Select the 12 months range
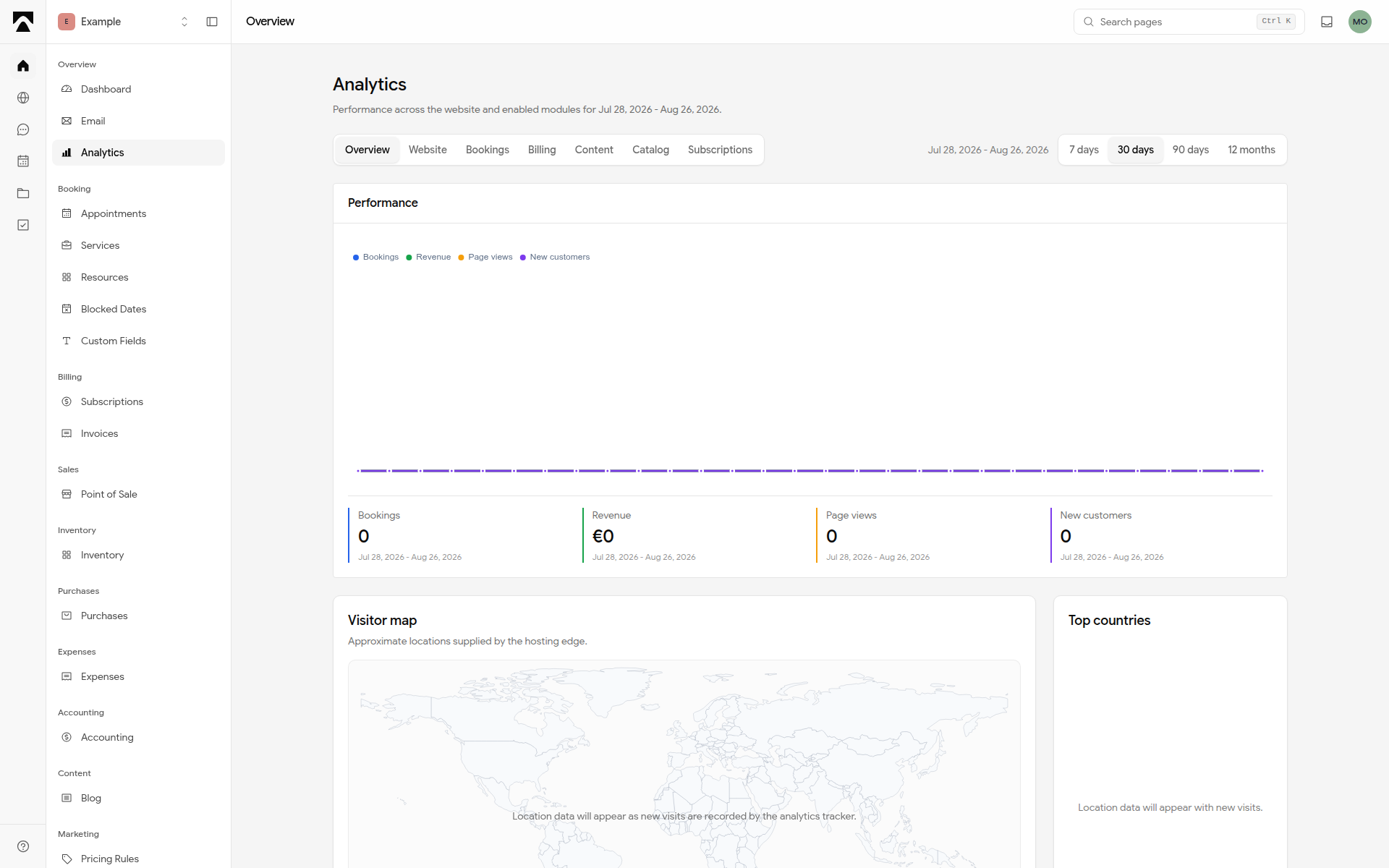This screenshot has height=868, width=1389. pyautogui.click(x=1252, y=150)
